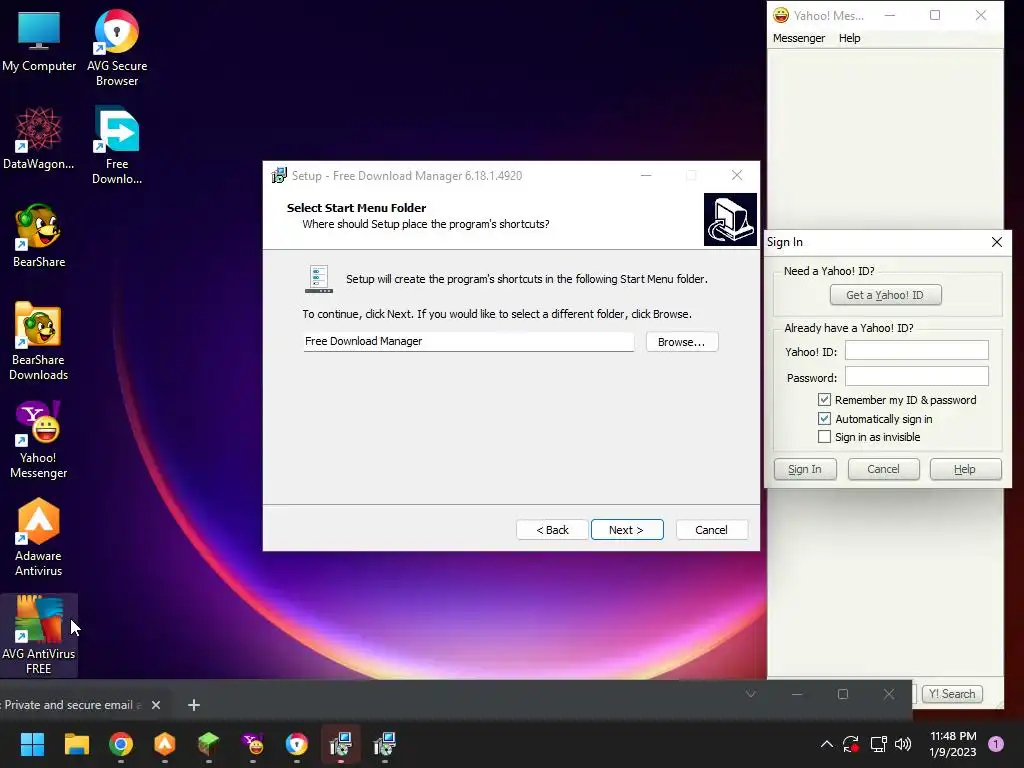Click the Y! Search button
1024x768 pixels.
[x=952, y=694]
